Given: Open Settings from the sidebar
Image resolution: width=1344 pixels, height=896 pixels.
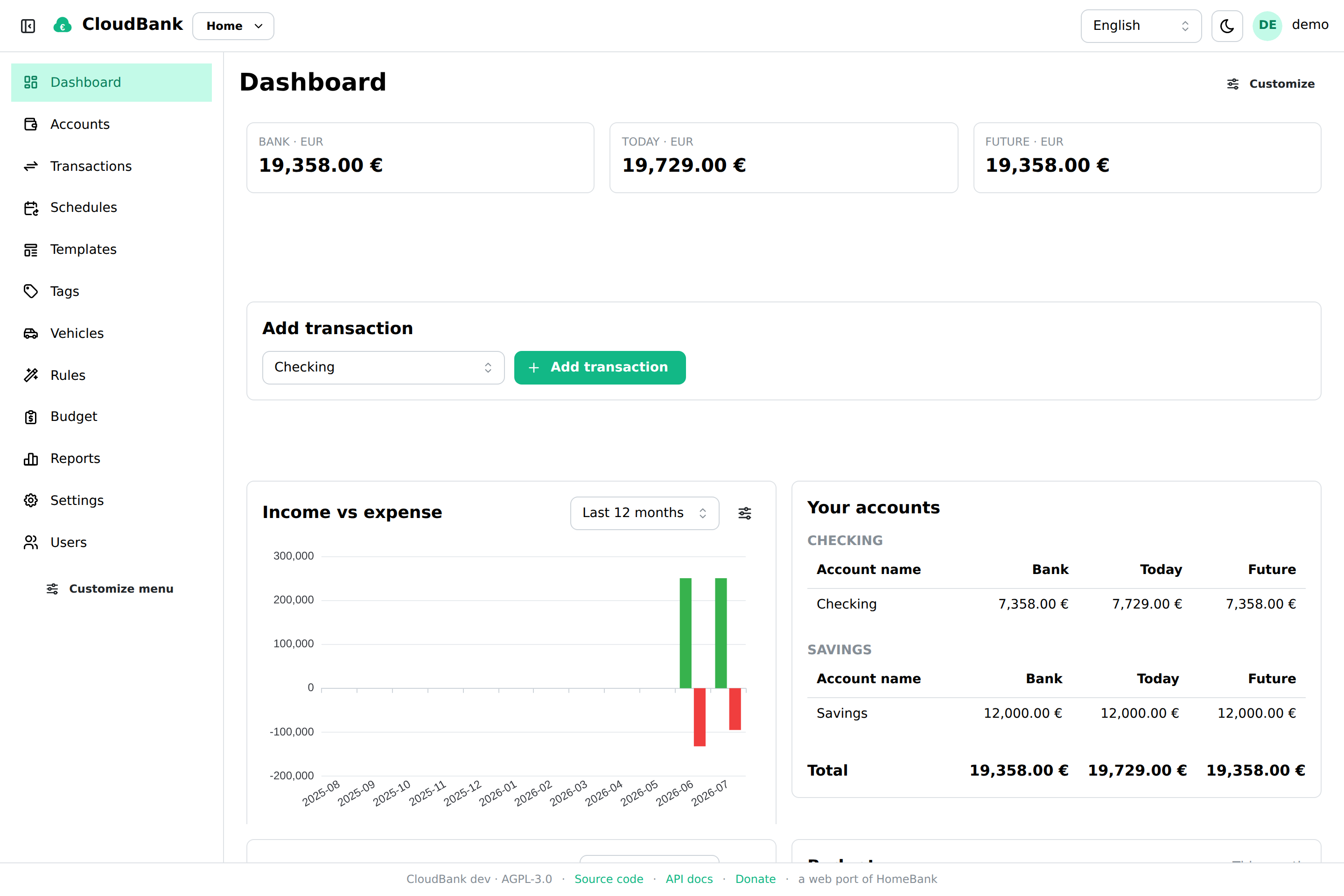Looking at the screenshot, I should (112, 501).
